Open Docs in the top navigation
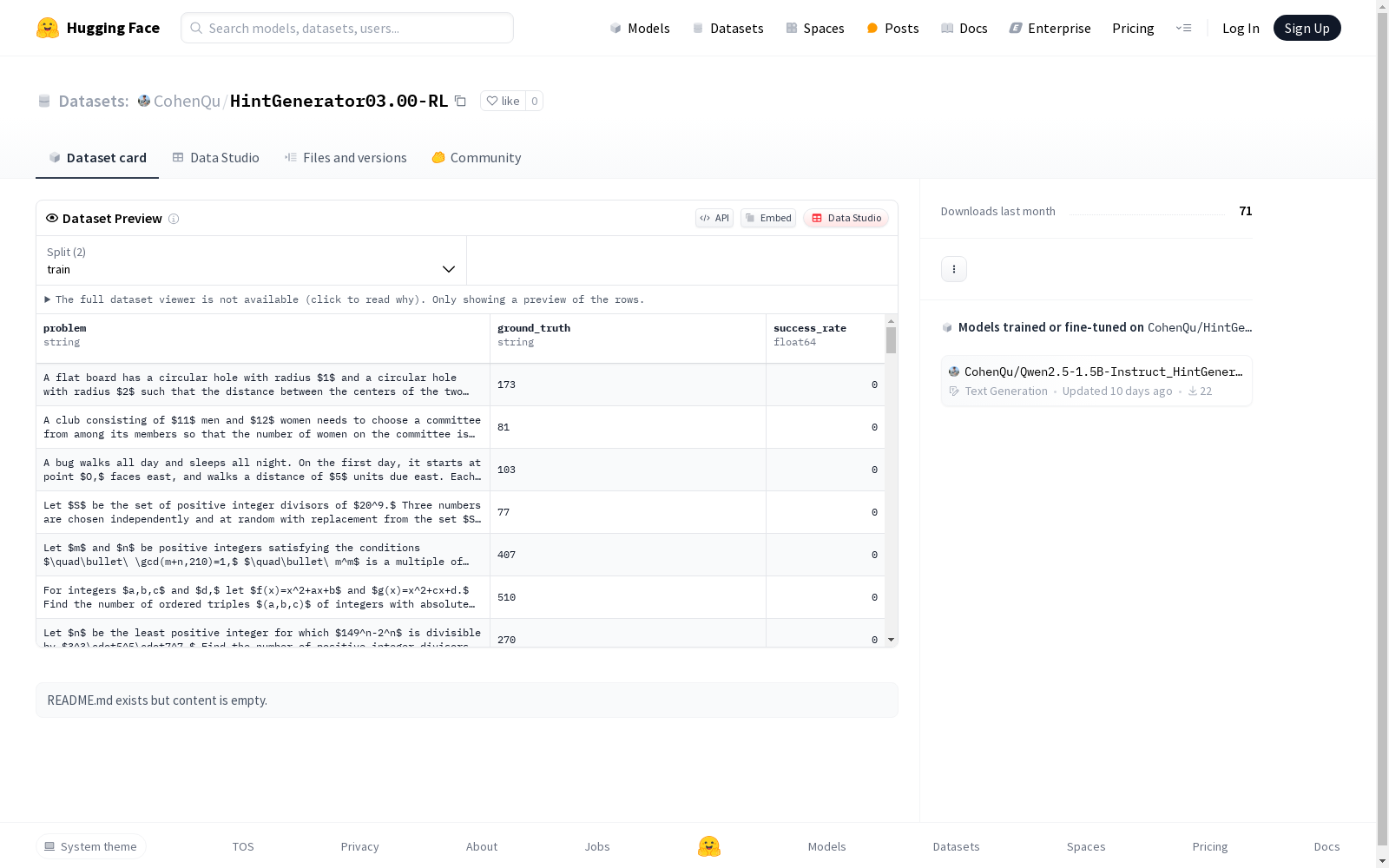The width and height of the screenshot is (1389, 868). tap(964, 28)
